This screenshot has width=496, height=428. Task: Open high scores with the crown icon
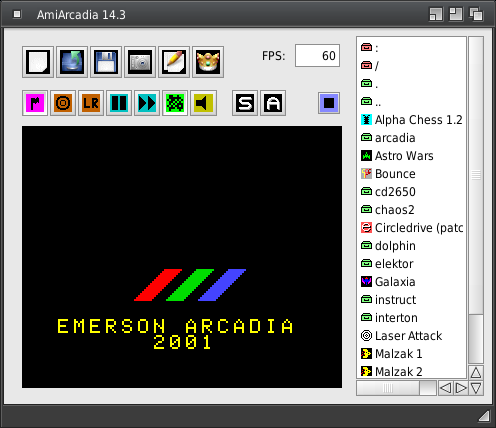208,62
